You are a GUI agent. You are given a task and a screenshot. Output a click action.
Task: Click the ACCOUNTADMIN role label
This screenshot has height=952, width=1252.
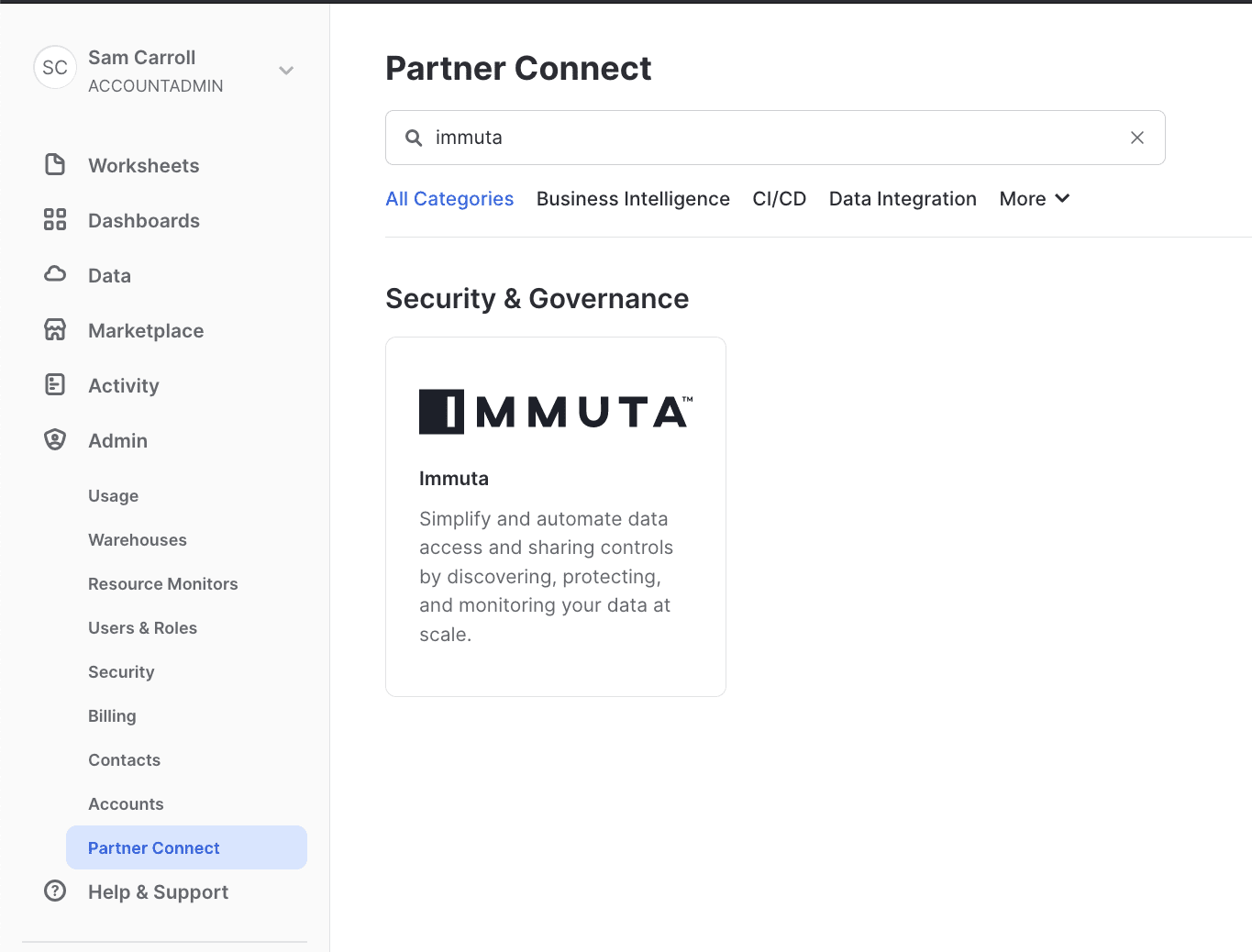(x=156, y=86)
